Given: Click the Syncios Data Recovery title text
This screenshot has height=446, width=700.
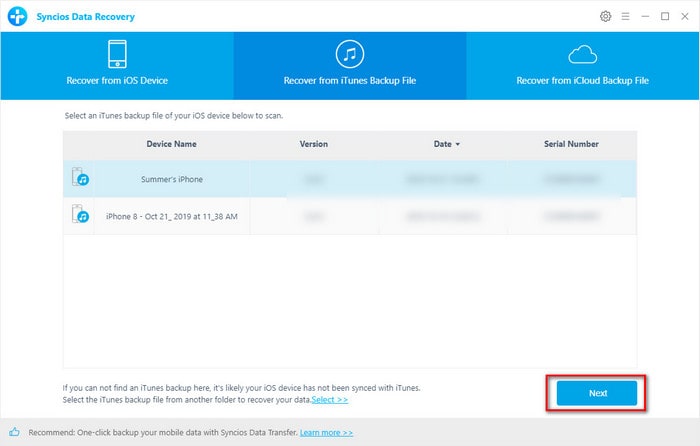Looking at the screenshot, I should point(85,17).
